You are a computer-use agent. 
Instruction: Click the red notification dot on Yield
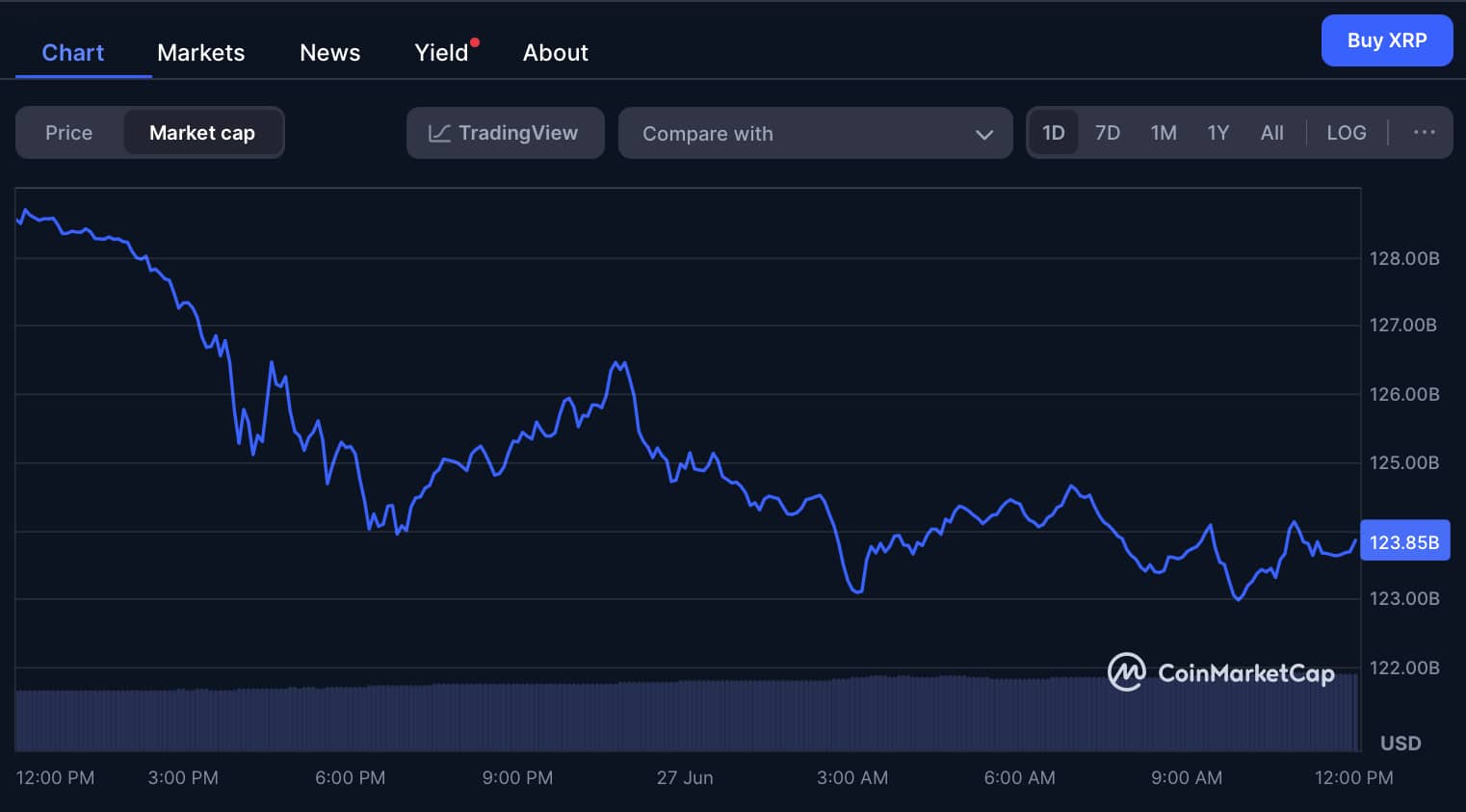[x=474, y=41]
